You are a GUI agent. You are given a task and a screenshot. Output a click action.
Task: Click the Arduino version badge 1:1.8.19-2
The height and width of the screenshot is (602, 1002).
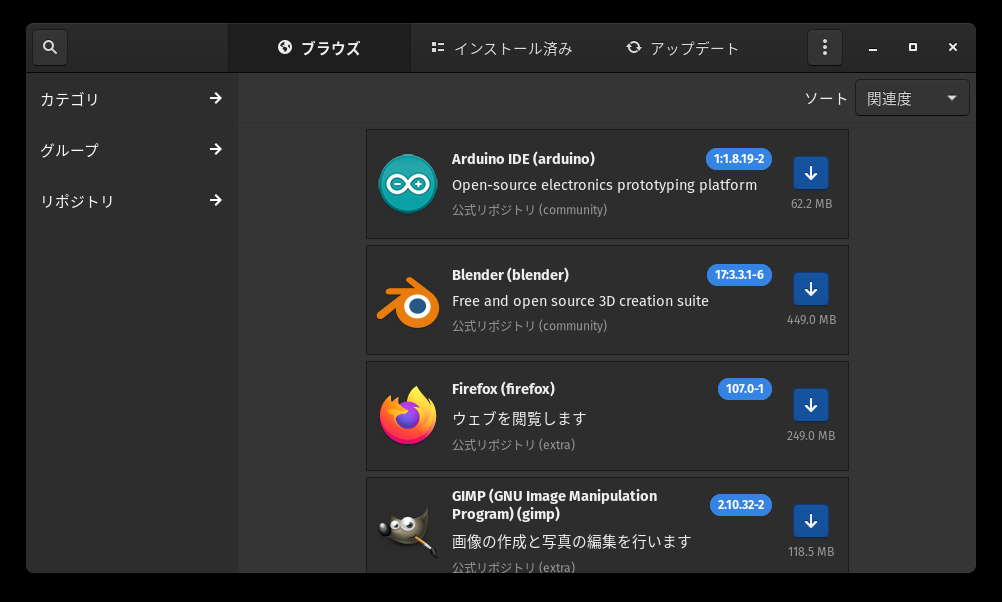pos(739,159)
